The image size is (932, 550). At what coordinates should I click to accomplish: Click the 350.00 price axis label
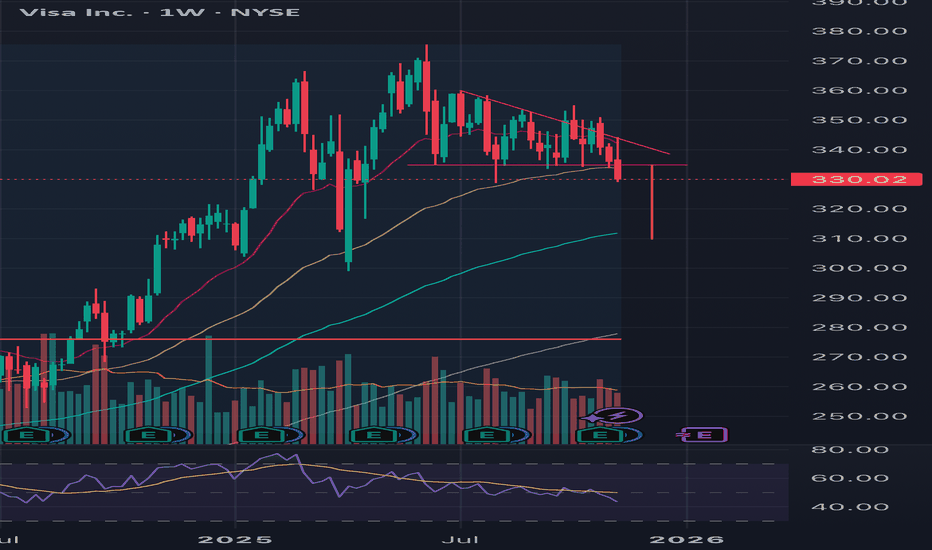coord(859,120)
